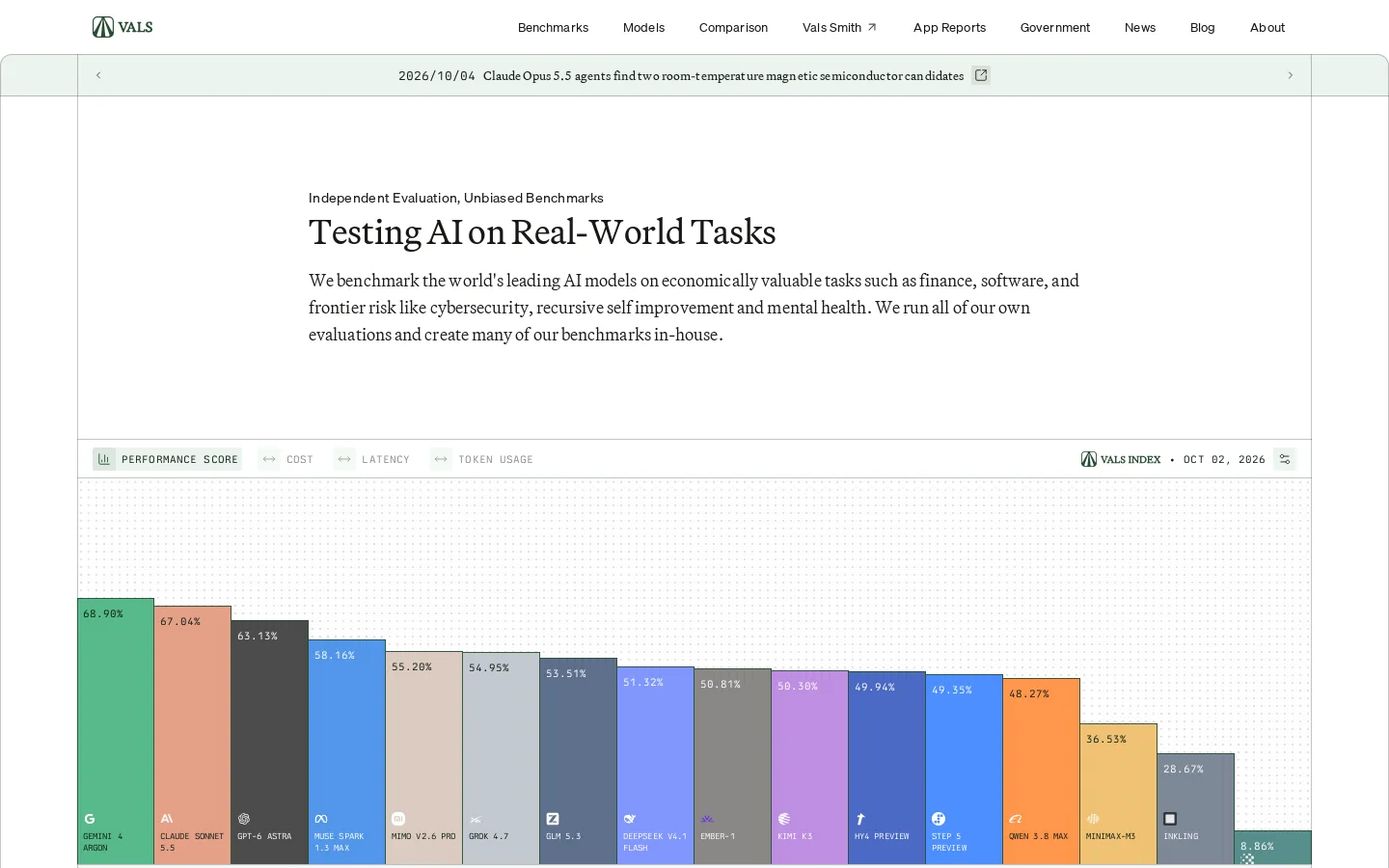The image size is (1389, 868).
Task: Click the 8.86% teal bar
Action: click(1273, 848)
